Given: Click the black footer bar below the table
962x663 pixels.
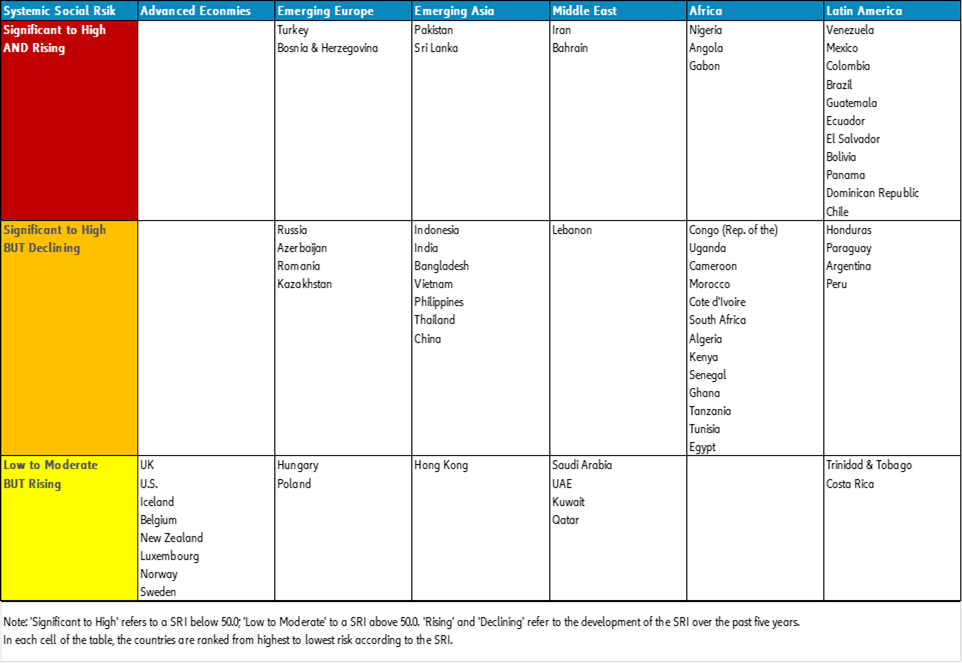Looking at the screenshot, I should tap(480, 630).
